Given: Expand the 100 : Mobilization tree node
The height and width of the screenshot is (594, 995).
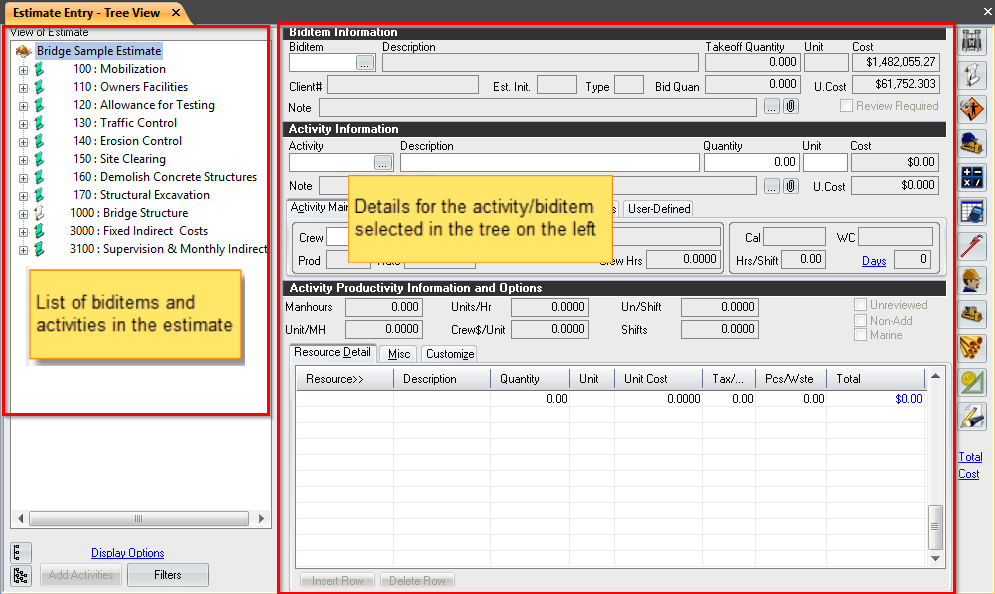Looking at the screenshot, I should point(23,70).
